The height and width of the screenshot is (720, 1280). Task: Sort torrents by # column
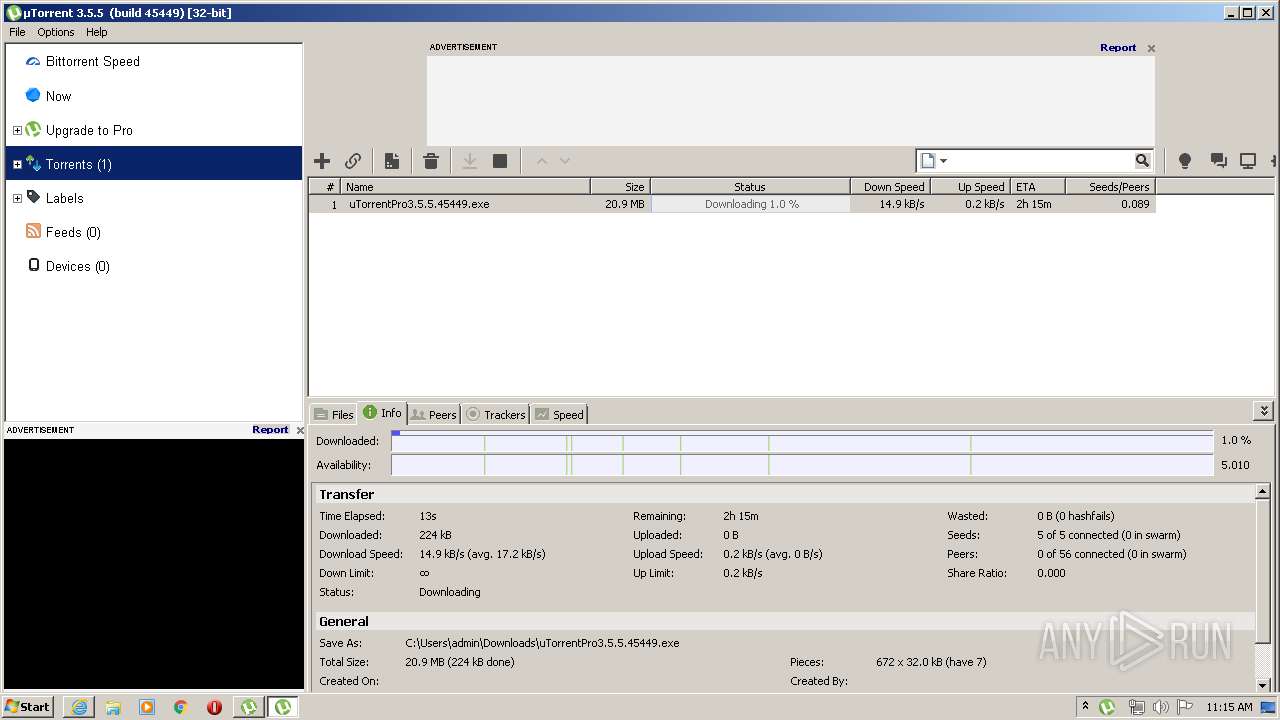[x=324, y=186]
